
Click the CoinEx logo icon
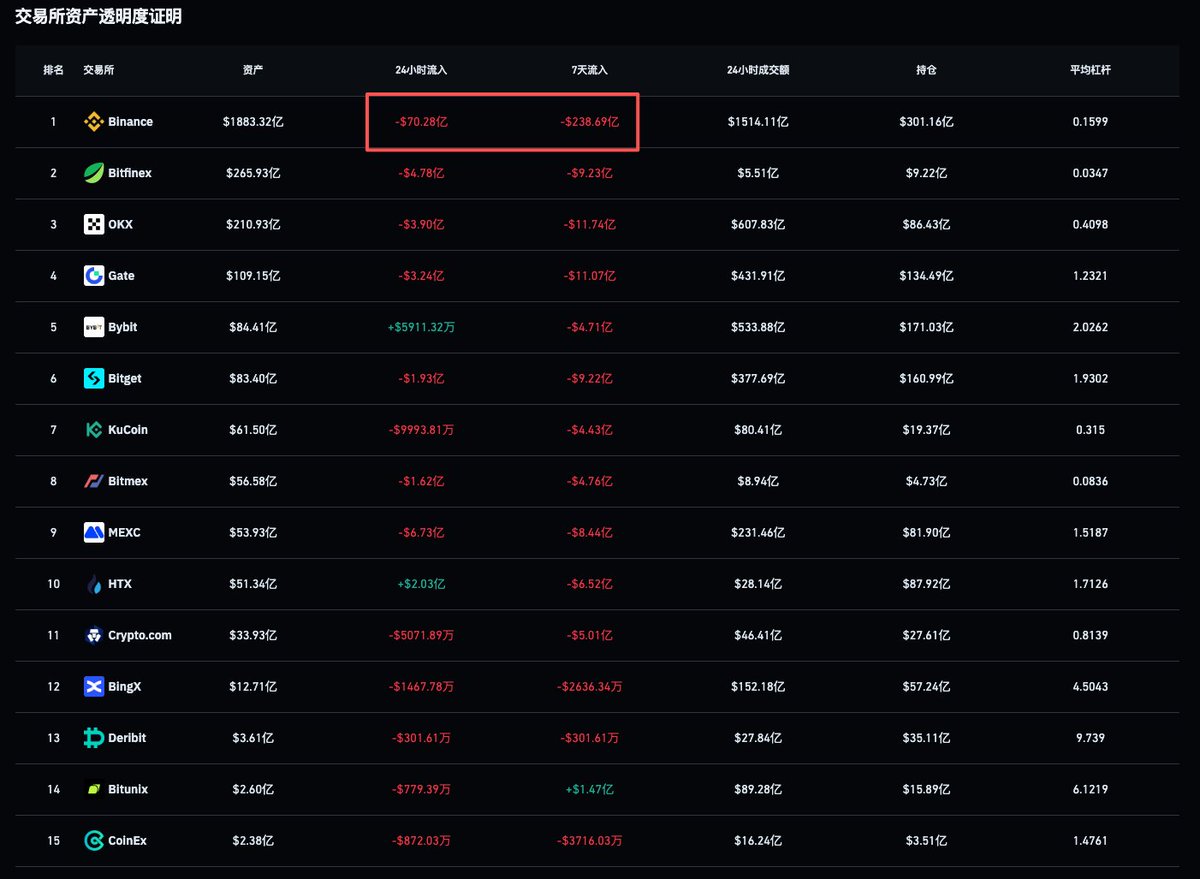coord(93,841)
